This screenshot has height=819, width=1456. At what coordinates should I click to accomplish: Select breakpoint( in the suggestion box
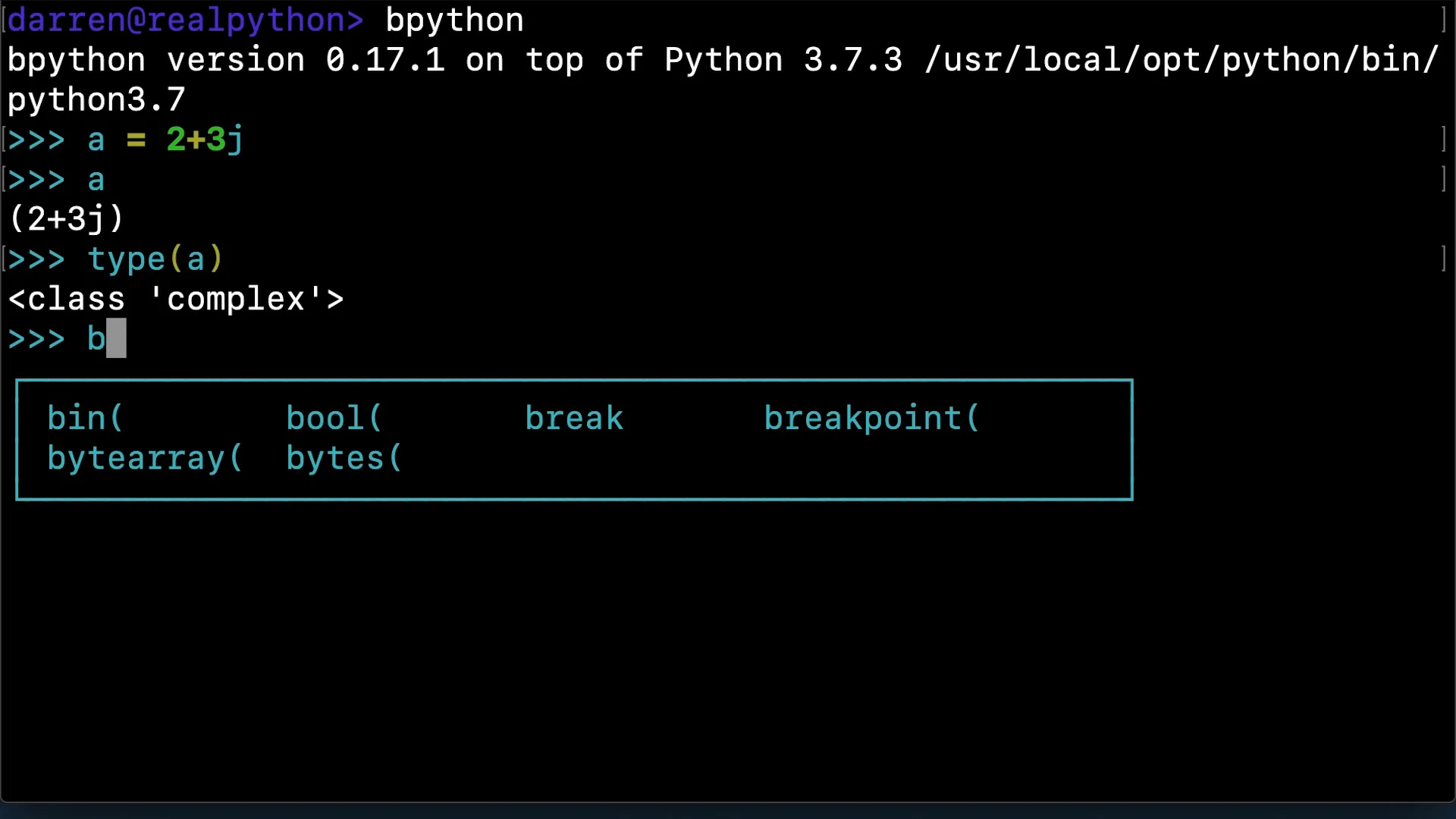click(x=871, y=418)
